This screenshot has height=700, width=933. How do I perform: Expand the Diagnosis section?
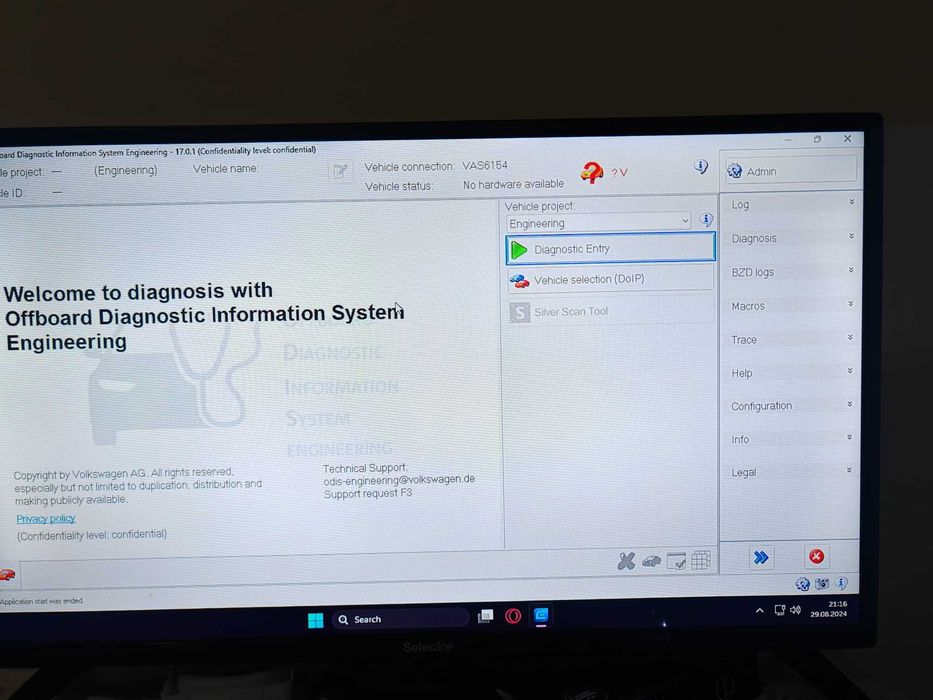tap(792, 238)
